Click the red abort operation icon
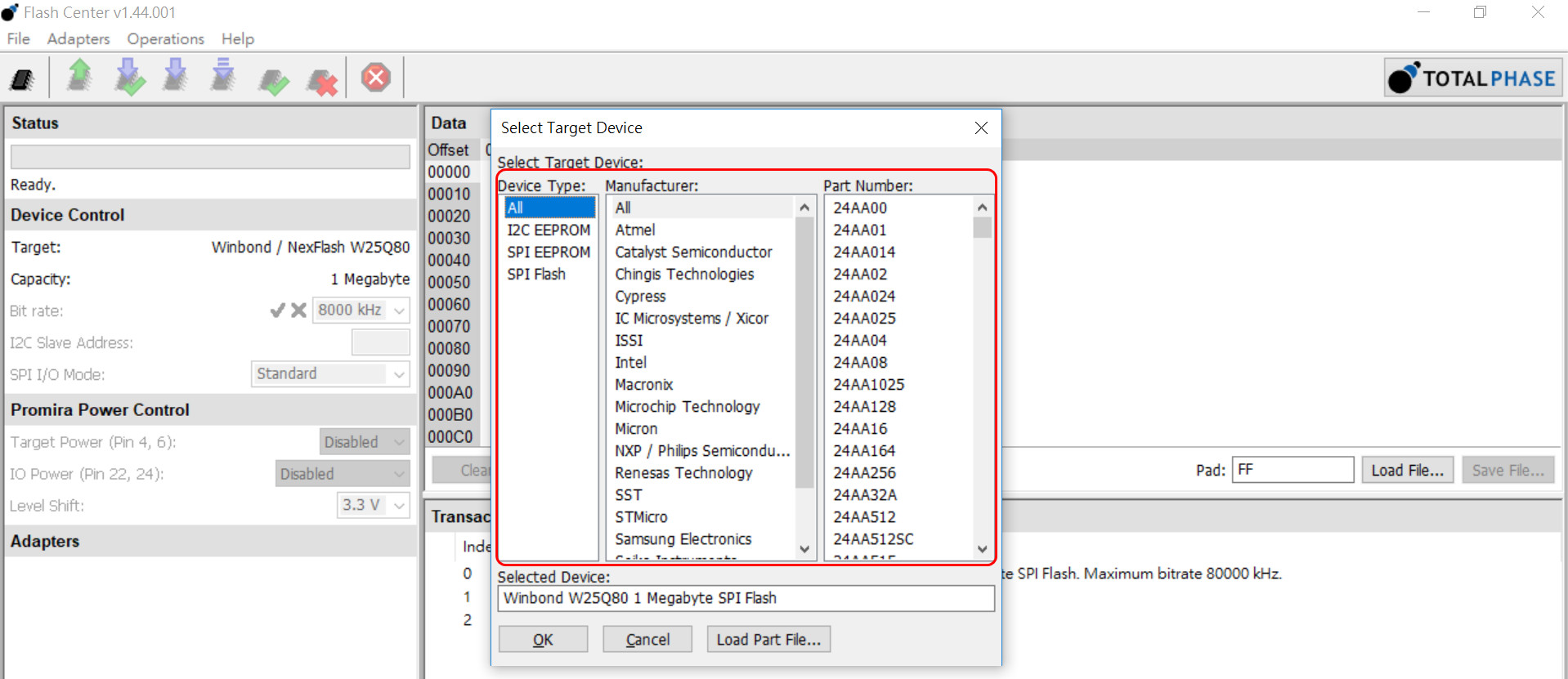The image size is (1568, 679). 376,78
